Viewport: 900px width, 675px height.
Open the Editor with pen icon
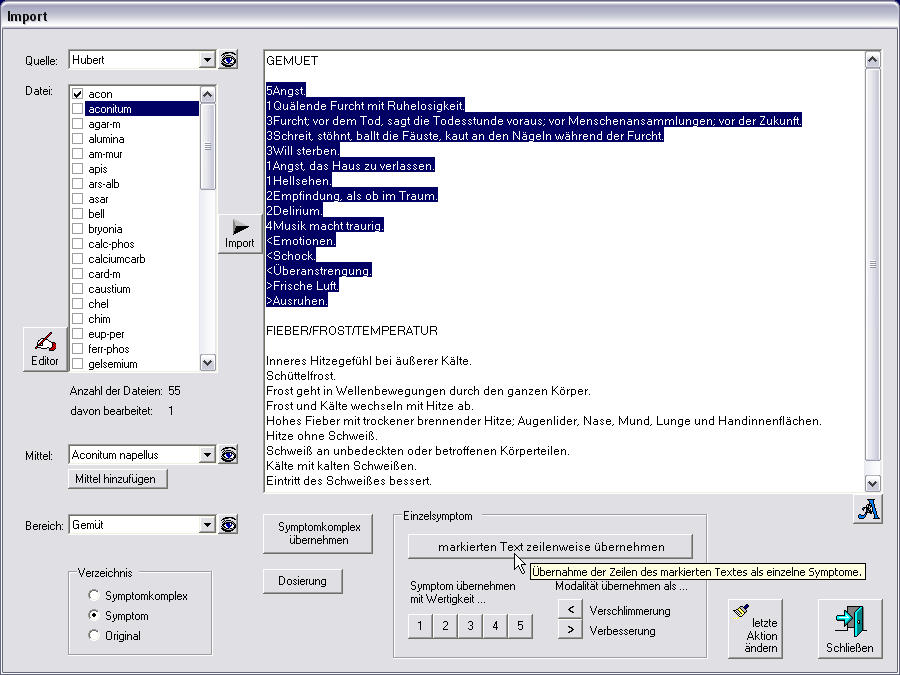(x=44, y=349)
